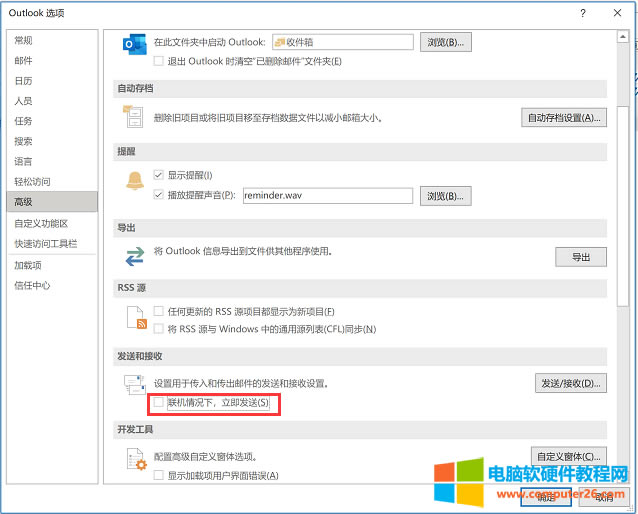This screenshot has height=514, width=638.
Task: Click the reminder.wav sound file field
Action: click(328, 196)
